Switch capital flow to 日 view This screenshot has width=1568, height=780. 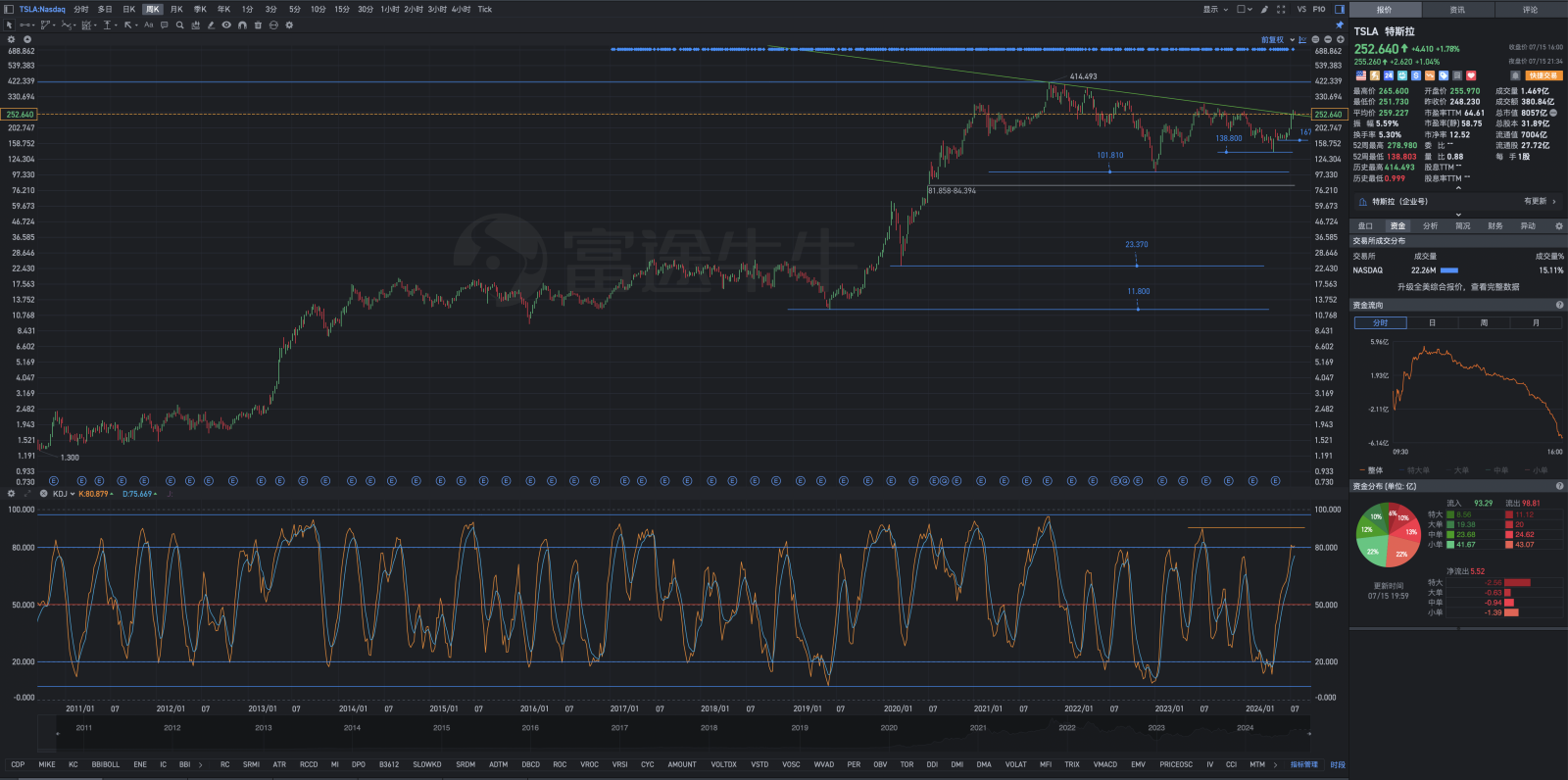click(1432, 322)
